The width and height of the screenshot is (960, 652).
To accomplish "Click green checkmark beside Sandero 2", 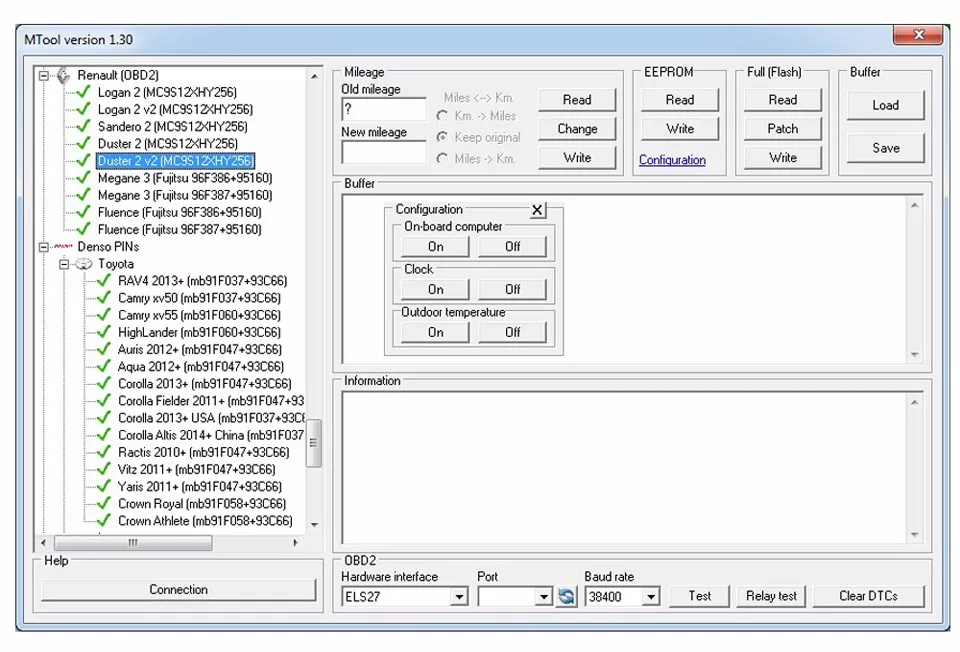I will [83, 126].
